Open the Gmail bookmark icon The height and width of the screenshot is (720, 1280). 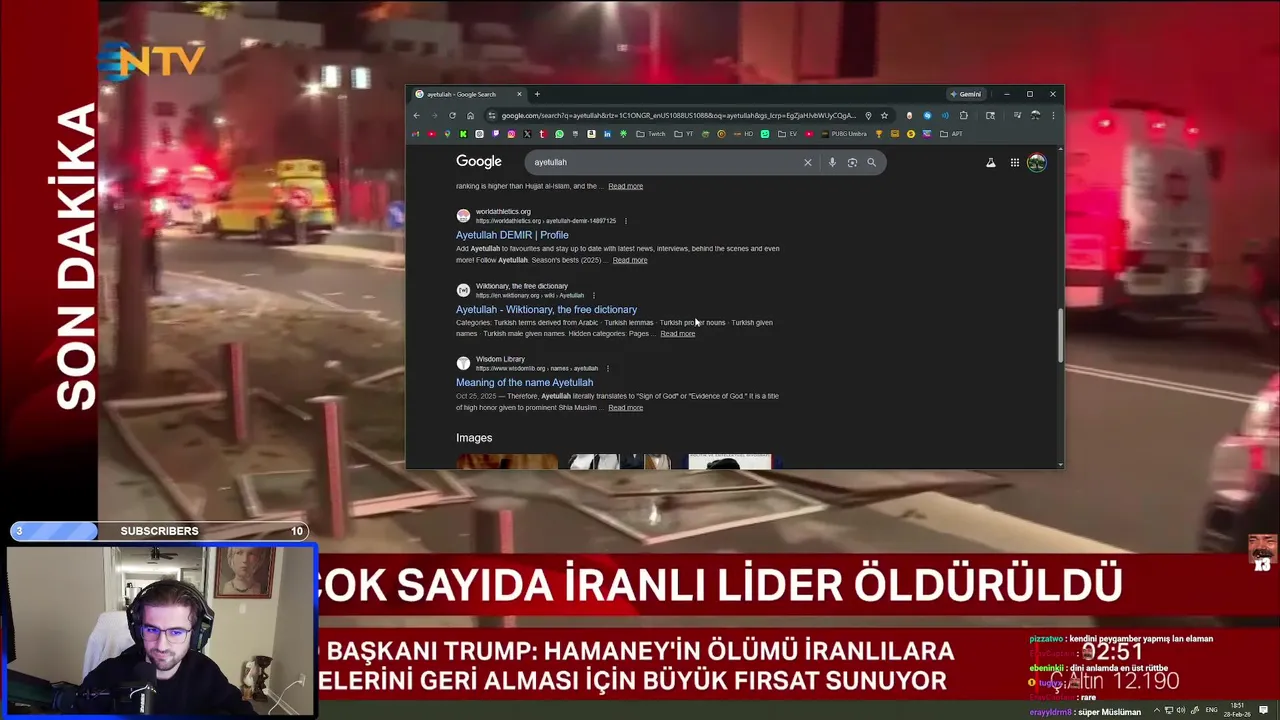(x=416, y=134)
